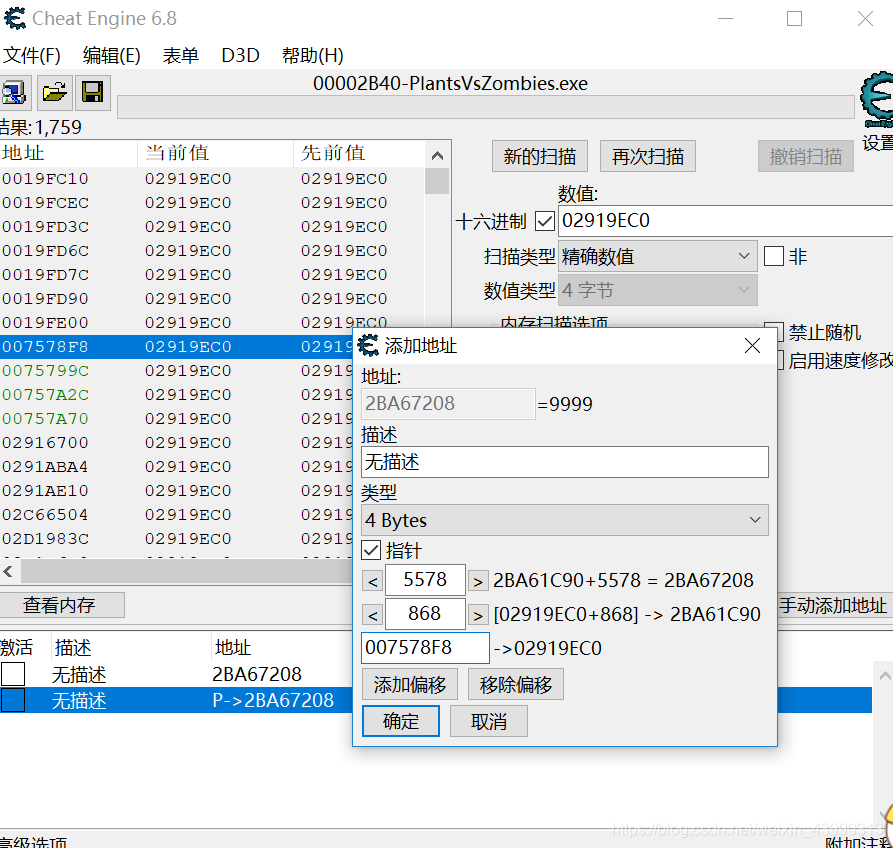Click the offset field showing 868
Viewport: 893px width, 848px height.
click(425, 614)
